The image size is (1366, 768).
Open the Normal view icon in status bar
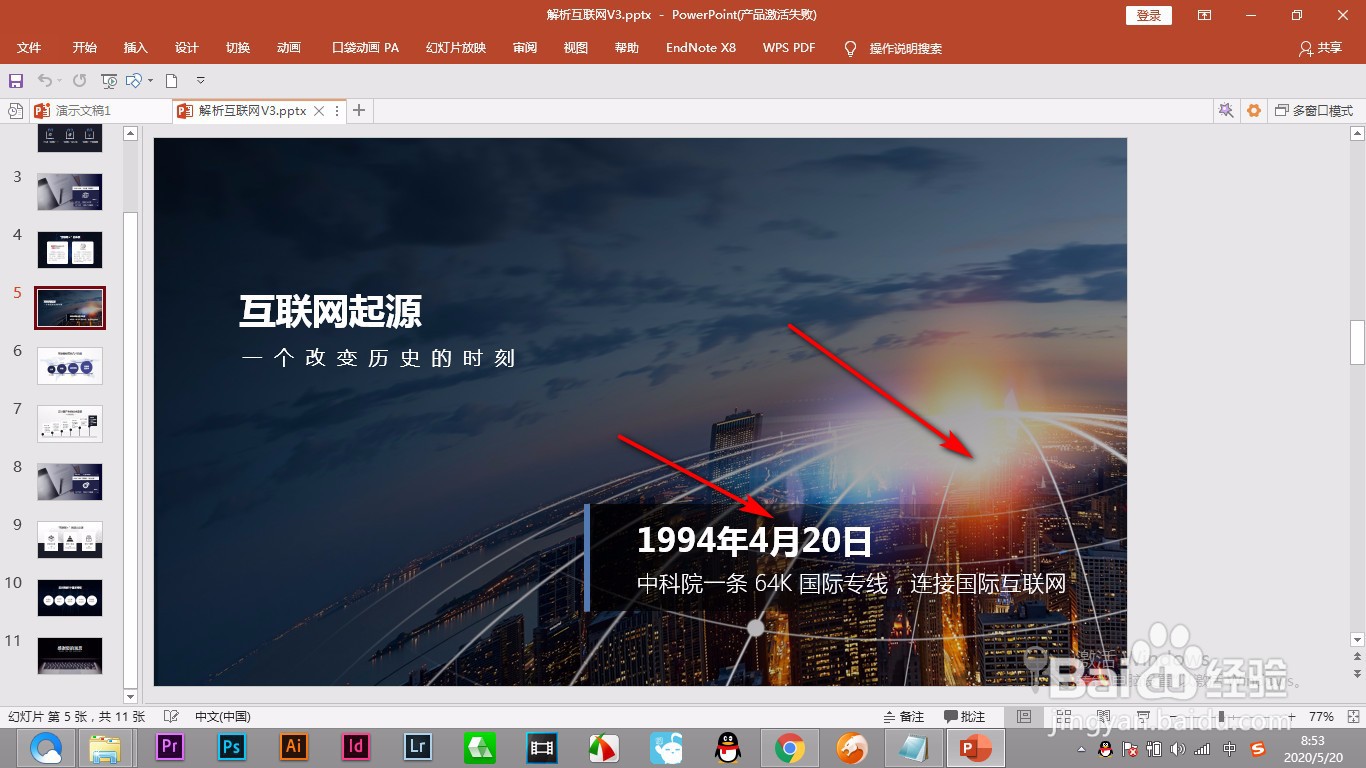coord(1023,716)
